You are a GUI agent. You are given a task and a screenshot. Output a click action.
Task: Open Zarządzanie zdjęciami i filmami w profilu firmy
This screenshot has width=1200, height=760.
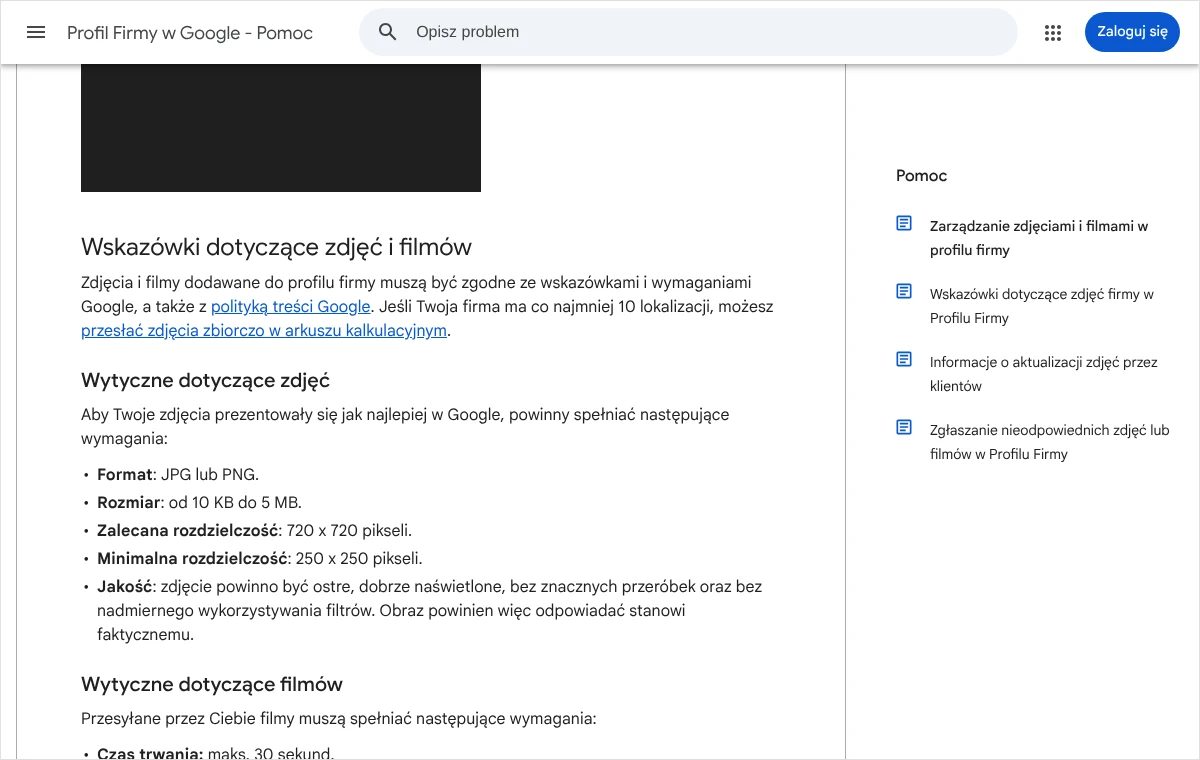coord(1039,238)
